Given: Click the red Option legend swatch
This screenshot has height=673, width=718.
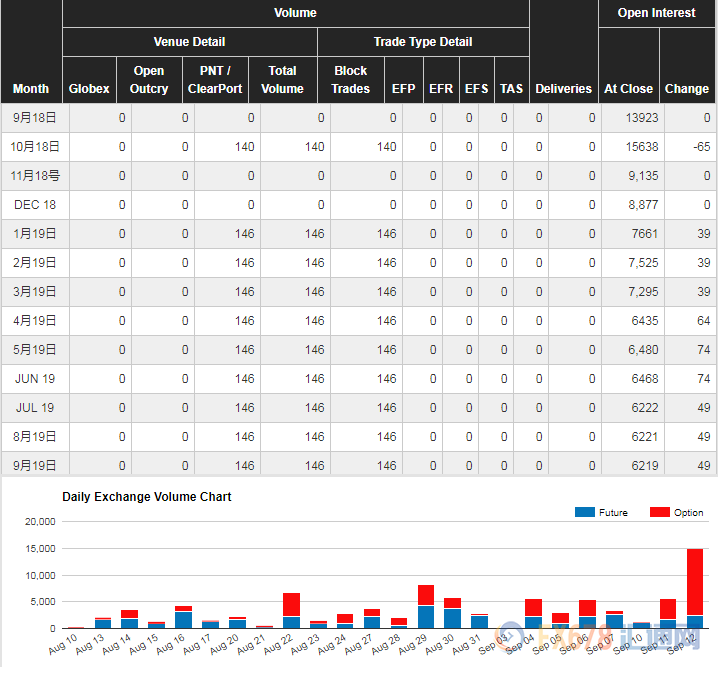Looking at the screenshot, I should pos(659,512).
